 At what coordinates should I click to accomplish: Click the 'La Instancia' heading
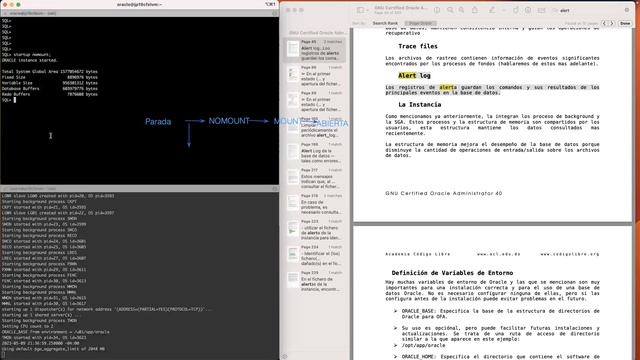point(420,105)
